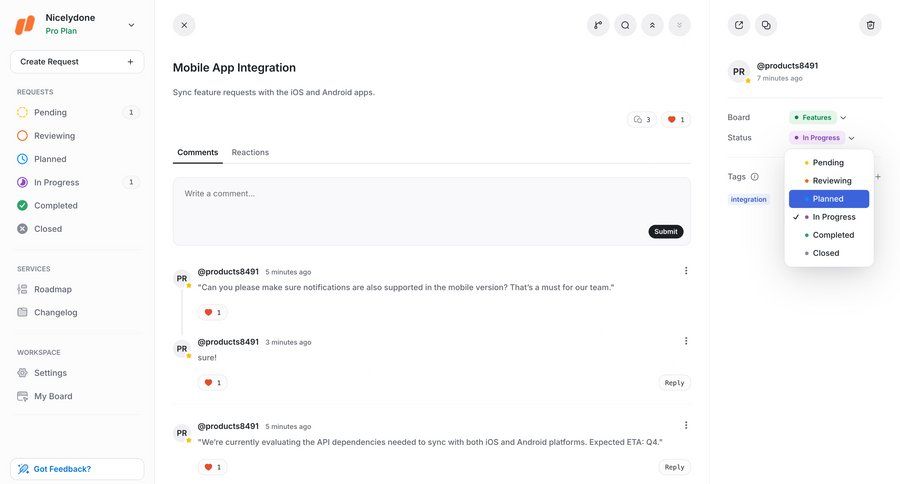The width and height of the screenshot is (900, 484).
Task: Open the Roadmap service in sidebar
Action: tap(53, 289)
